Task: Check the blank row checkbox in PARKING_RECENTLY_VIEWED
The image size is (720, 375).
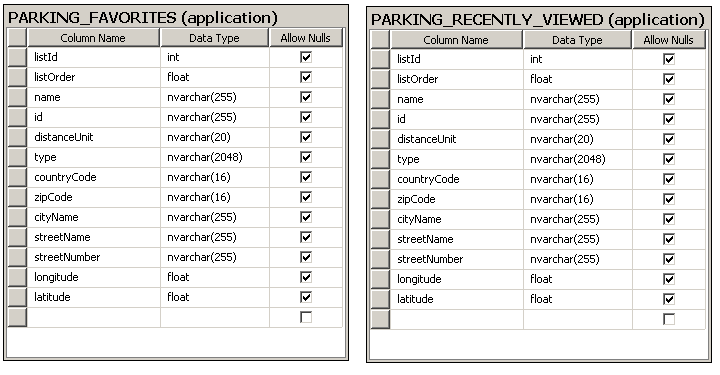Action: pyautogui.click(x=669, y=319)
